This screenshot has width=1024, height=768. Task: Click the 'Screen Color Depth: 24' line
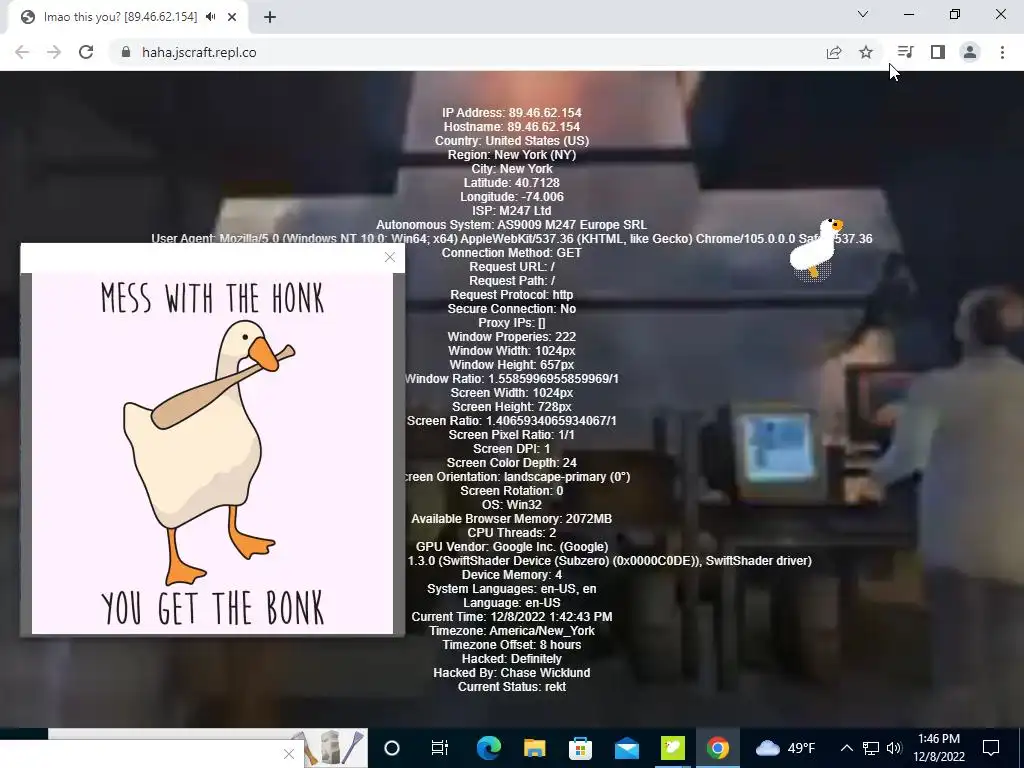tap(512, 463)
